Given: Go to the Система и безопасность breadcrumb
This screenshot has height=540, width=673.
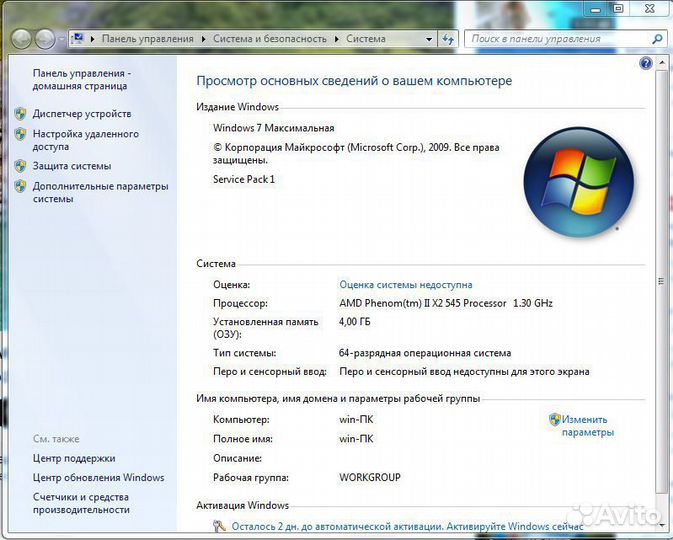Looking at the screenshot, I should [x=270, y=39].
